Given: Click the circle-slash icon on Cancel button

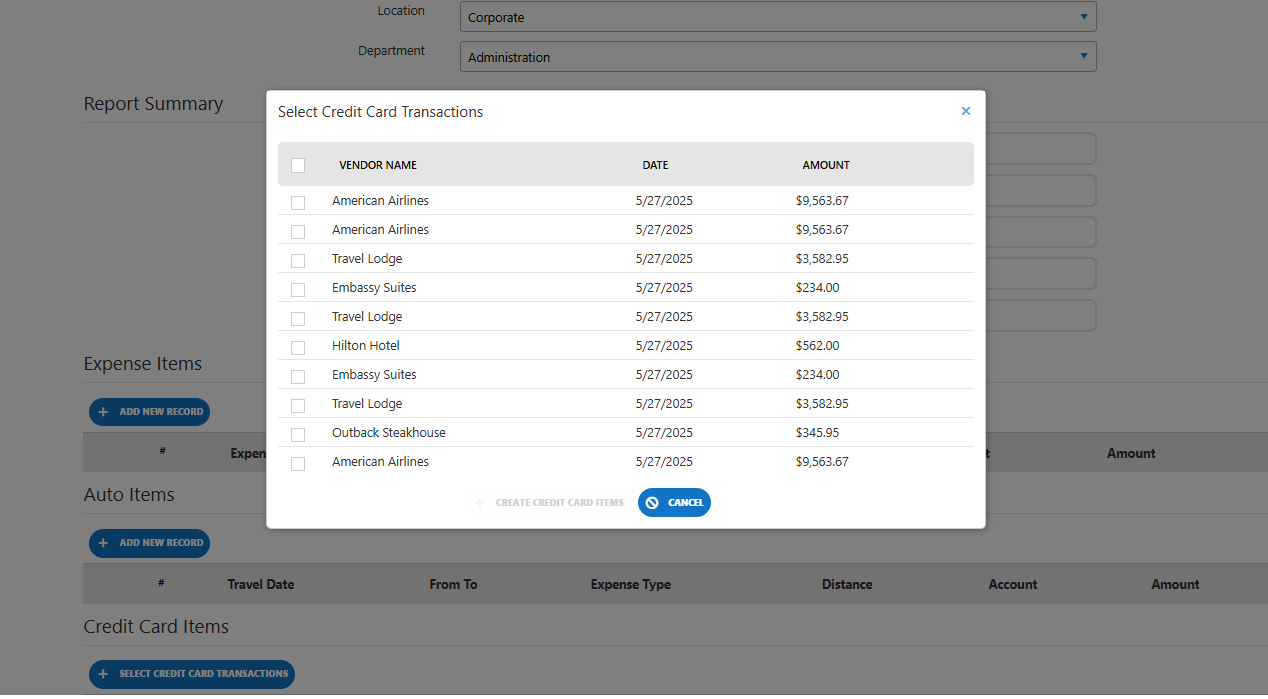Looking at the screenshot, I should (x=652, y=503).
